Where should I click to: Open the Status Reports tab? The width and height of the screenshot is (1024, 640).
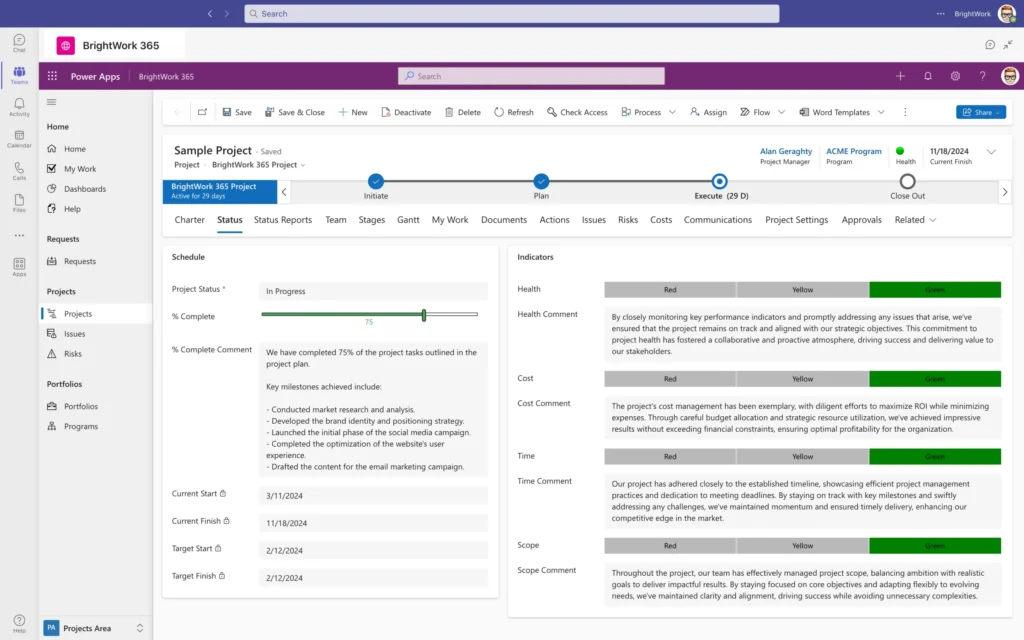coord(283,220)
